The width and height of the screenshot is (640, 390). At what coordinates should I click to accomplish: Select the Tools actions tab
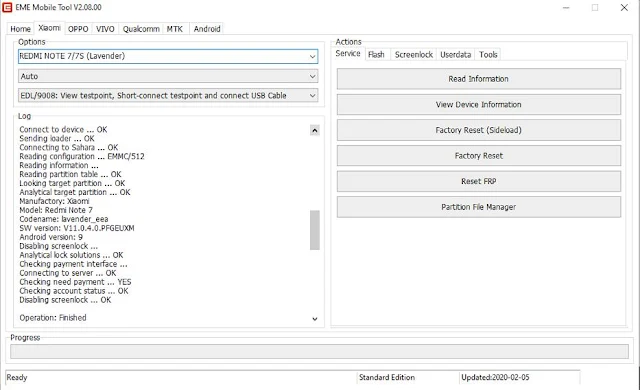click(488, 55)
